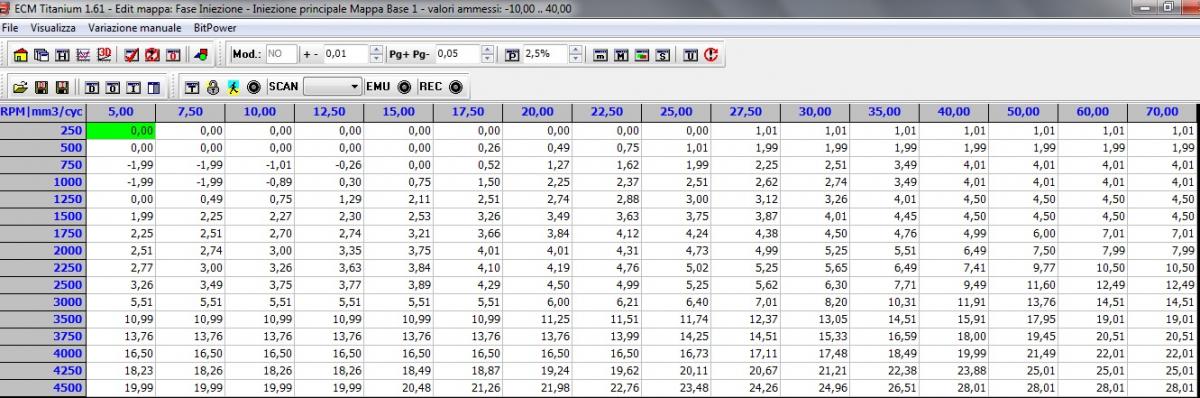Select row header 4500 RPM
Screen dimensions: 1200x398
[x=43, y=387]
